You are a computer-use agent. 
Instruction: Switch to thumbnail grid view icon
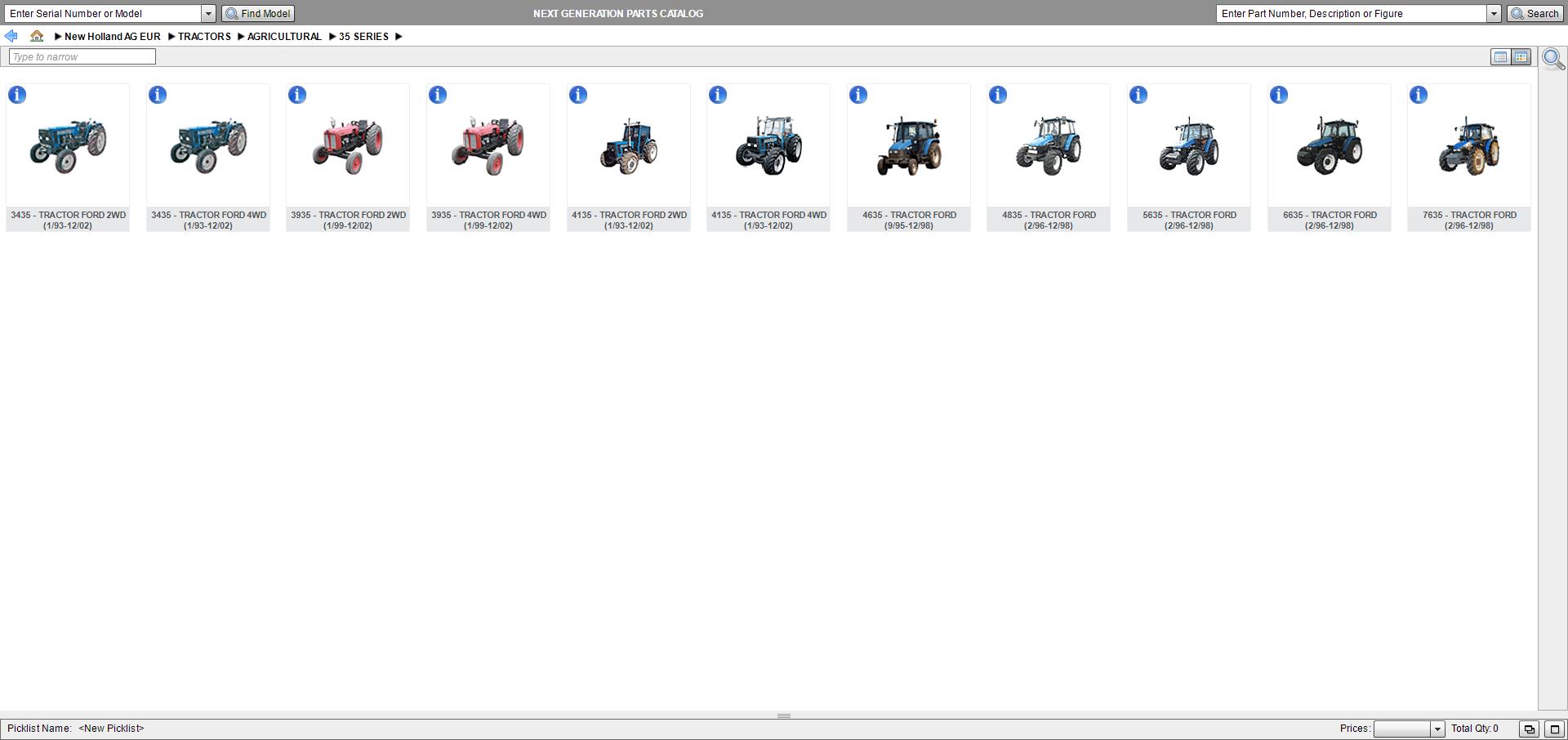(x=1521, y=57)
